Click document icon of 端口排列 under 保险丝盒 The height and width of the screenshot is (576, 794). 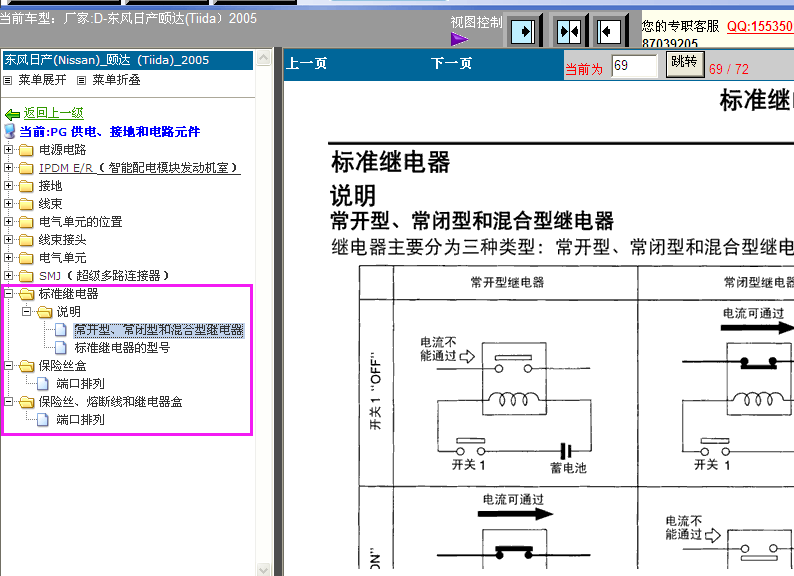coord(43,384)
